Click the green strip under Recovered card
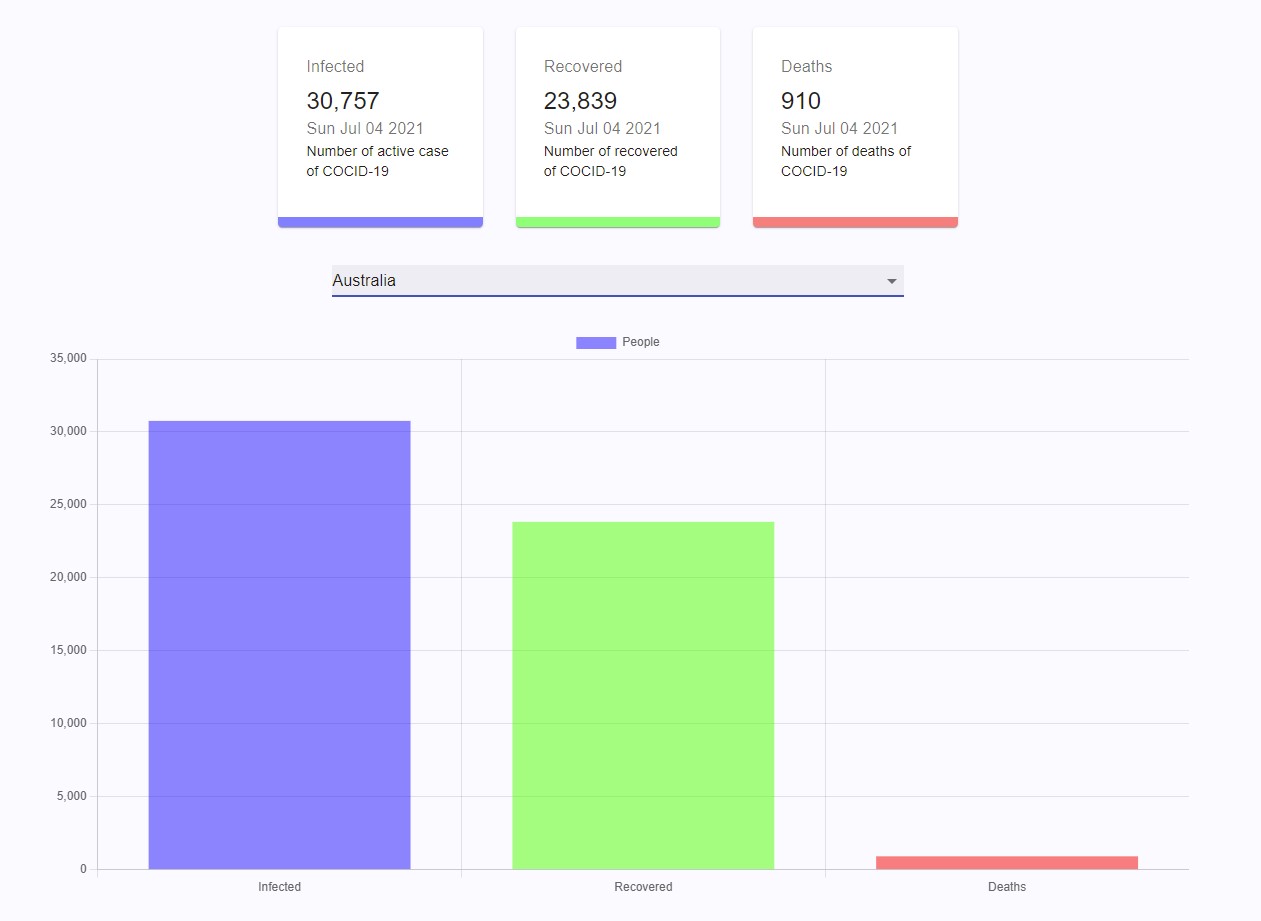The width and height of the screenshot is (1261, 921). coord(618,222)
